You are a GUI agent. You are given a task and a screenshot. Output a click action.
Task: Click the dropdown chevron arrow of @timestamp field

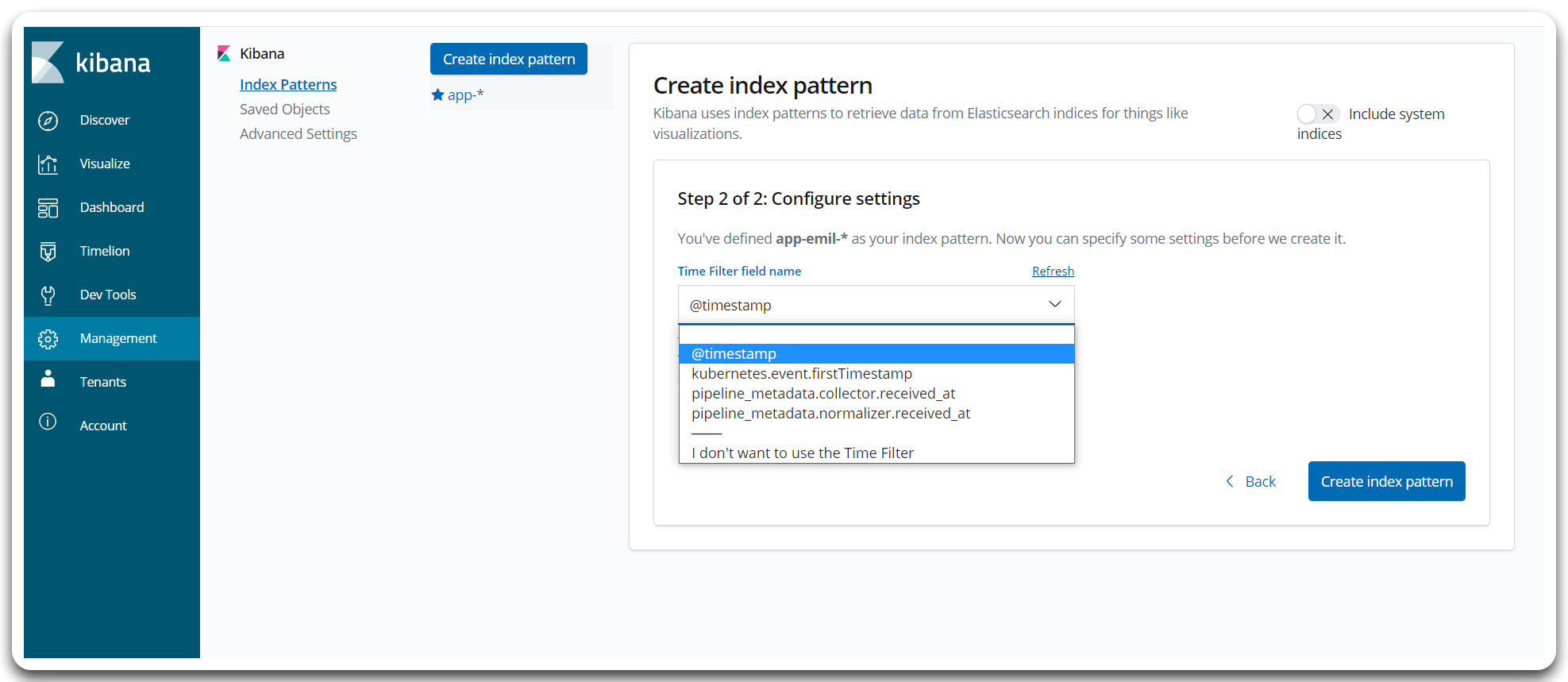click(1054, 304)
